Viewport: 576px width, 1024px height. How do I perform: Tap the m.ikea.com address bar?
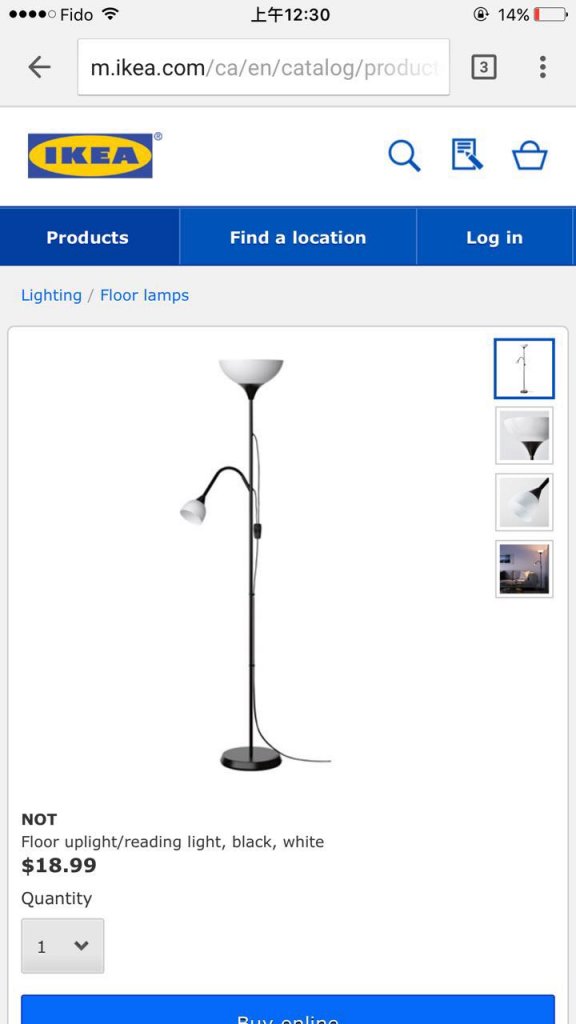pyautogui.click(x=264, y=67)
